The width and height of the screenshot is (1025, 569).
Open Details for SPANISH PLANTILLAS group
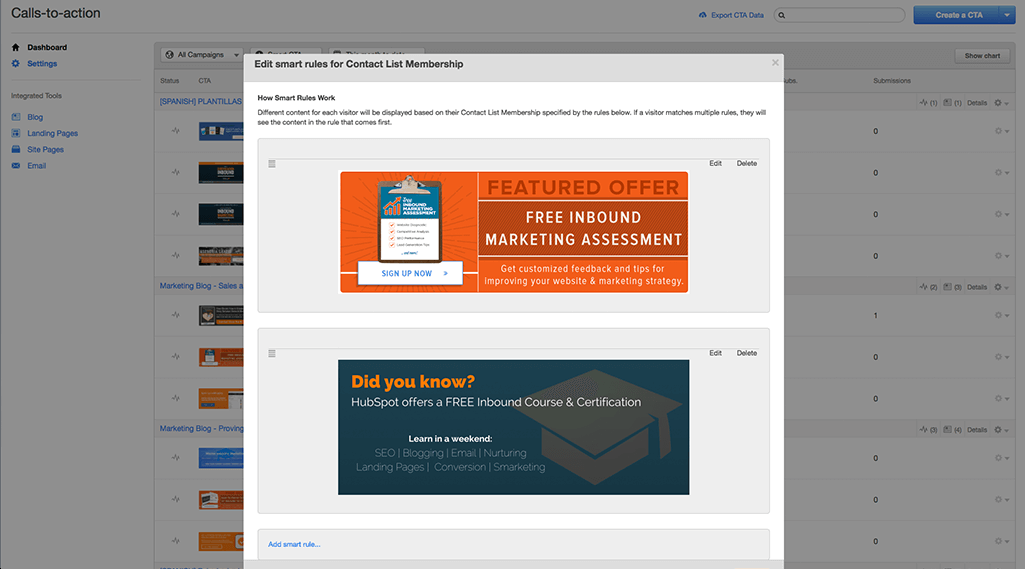tap(977, 103)
